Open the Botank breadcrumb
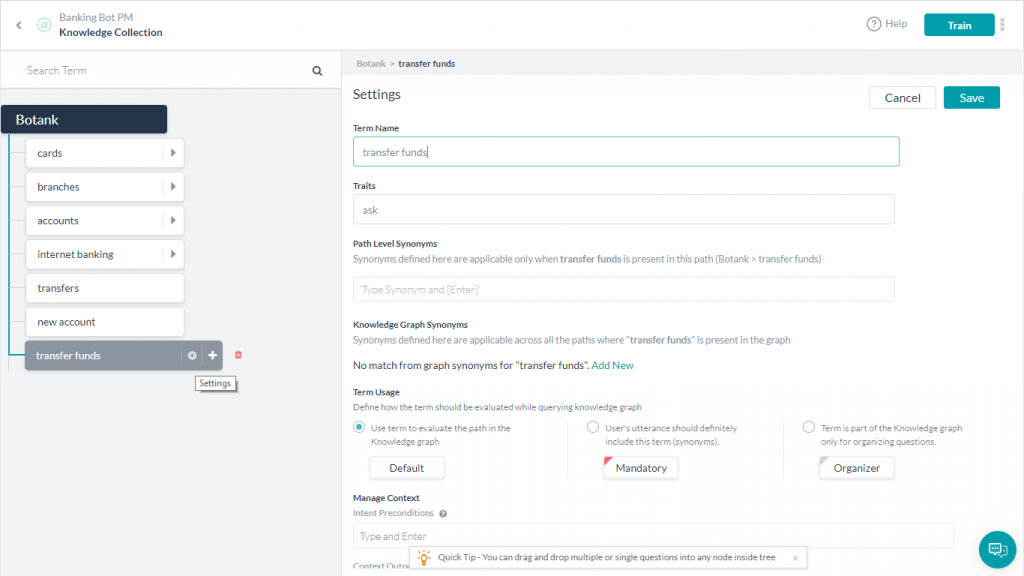 click(372, 61)
